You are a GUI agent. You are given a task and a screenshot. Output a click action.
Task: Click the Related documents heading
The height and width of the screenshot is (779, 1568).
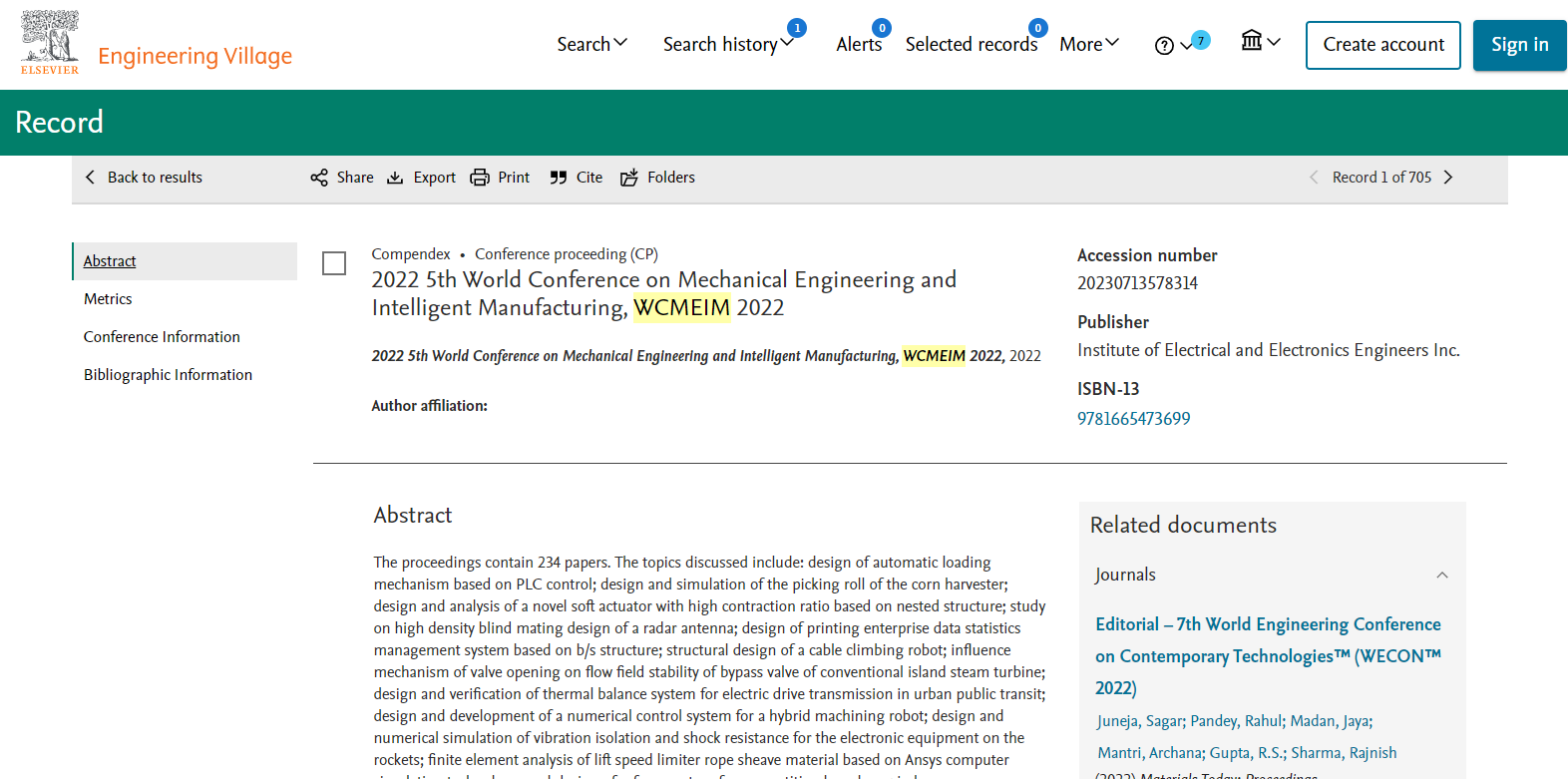(x=1183, y=526)
